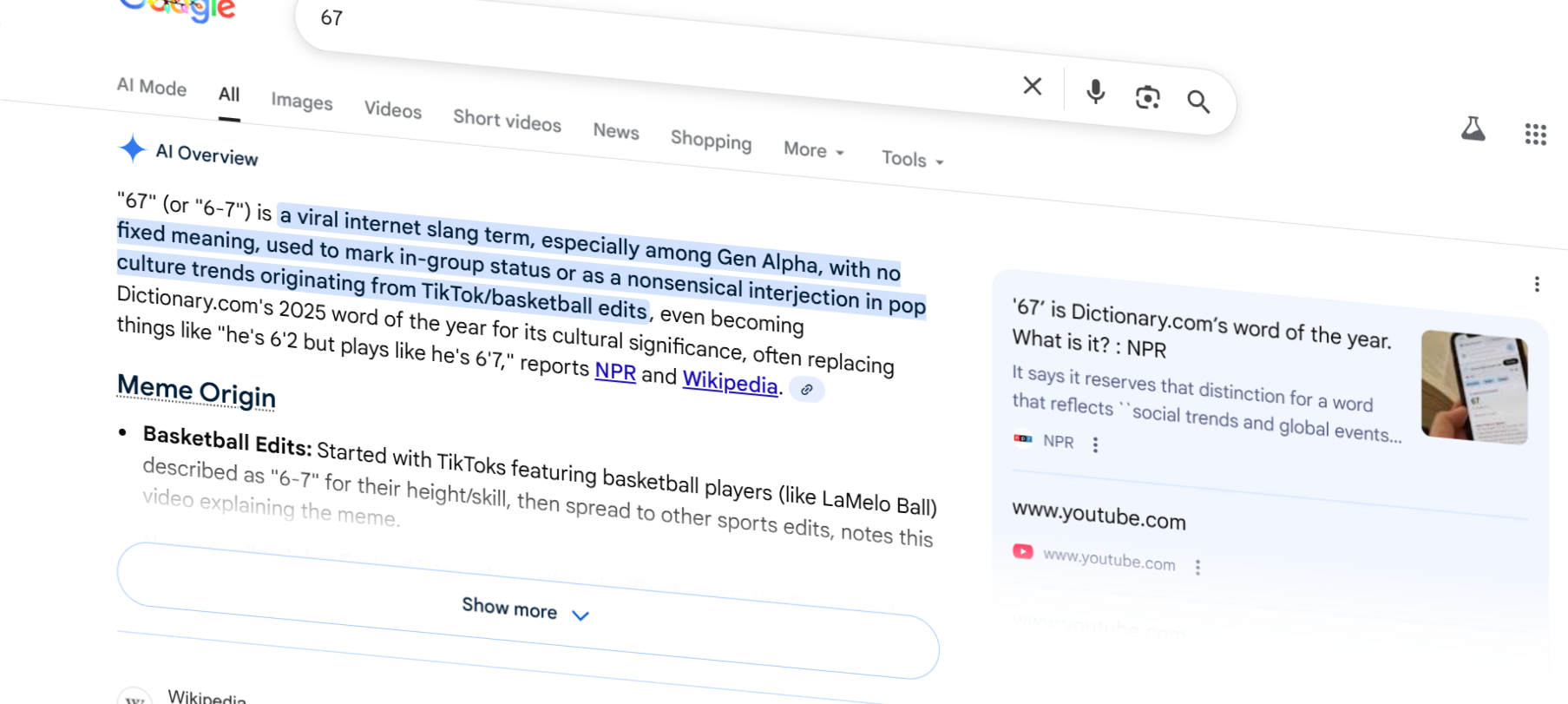The image size is (1568, 704).
Task: Open the www.youtube.com source title
Action: [x=1099, y=516]
